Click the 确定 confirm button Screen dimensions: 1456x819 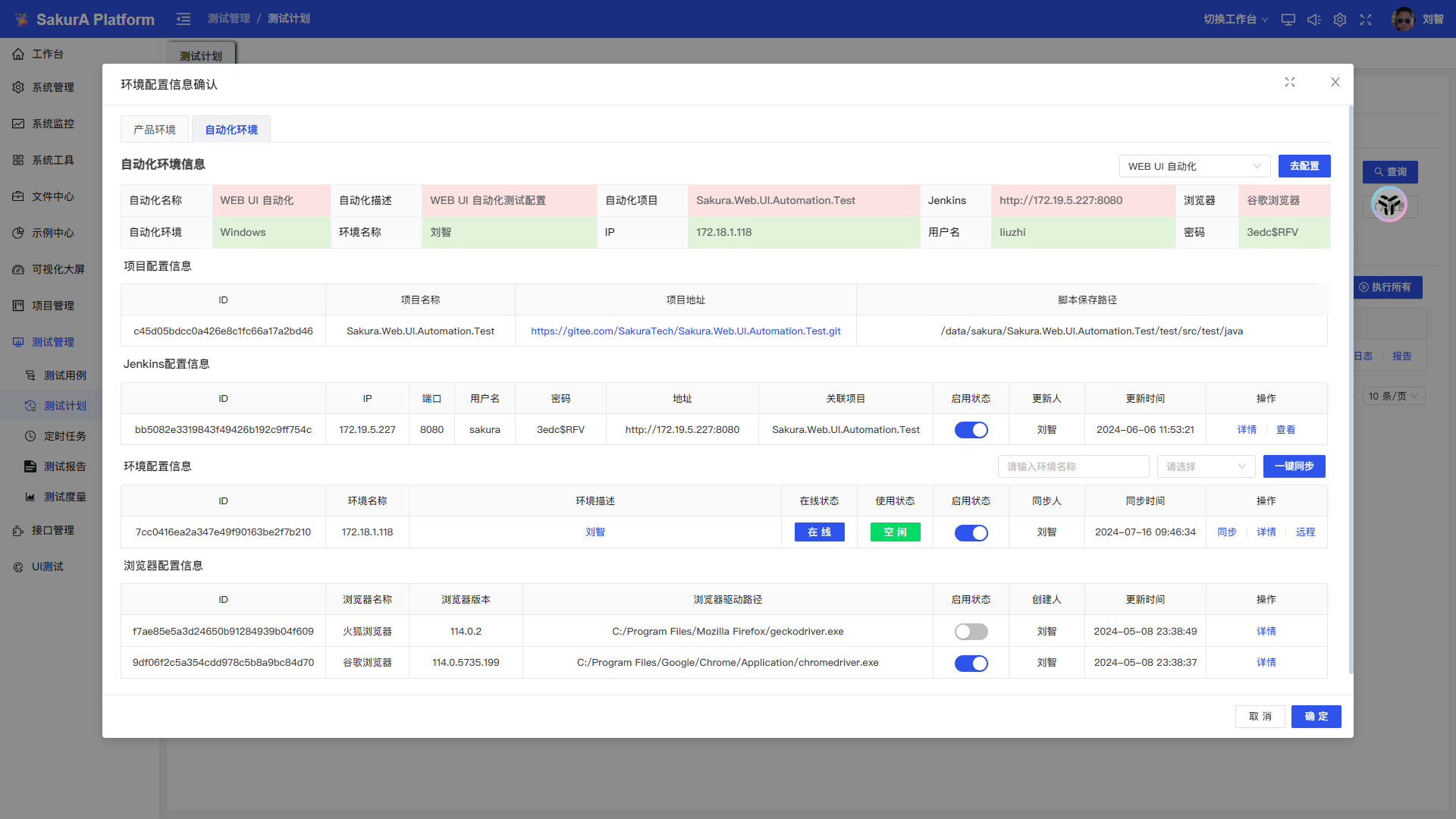[1316, 717]
